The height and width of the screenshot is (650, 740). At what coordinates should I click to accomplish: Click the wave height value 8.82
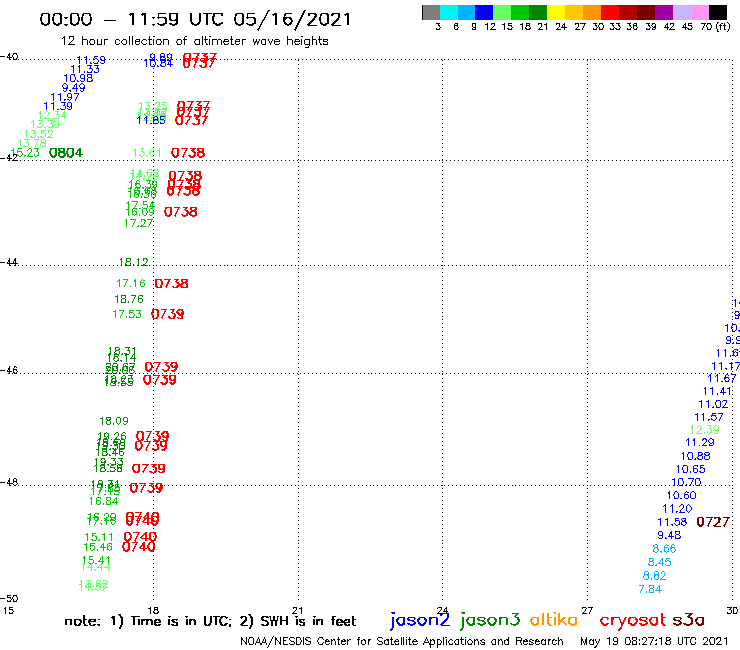click(x=655, y=576)
